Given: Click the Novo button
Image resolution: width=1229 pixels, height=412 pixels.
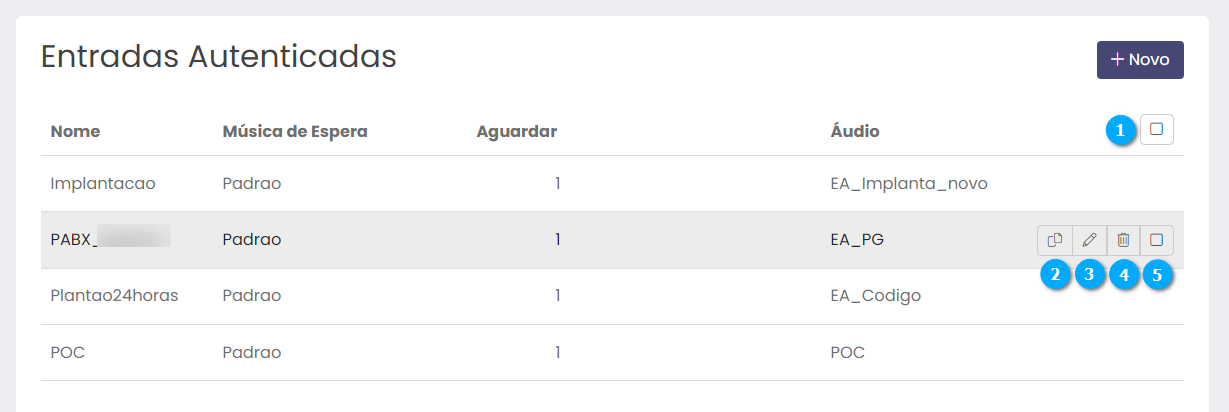Looking at the screenshot, I should pos(1140,60).
